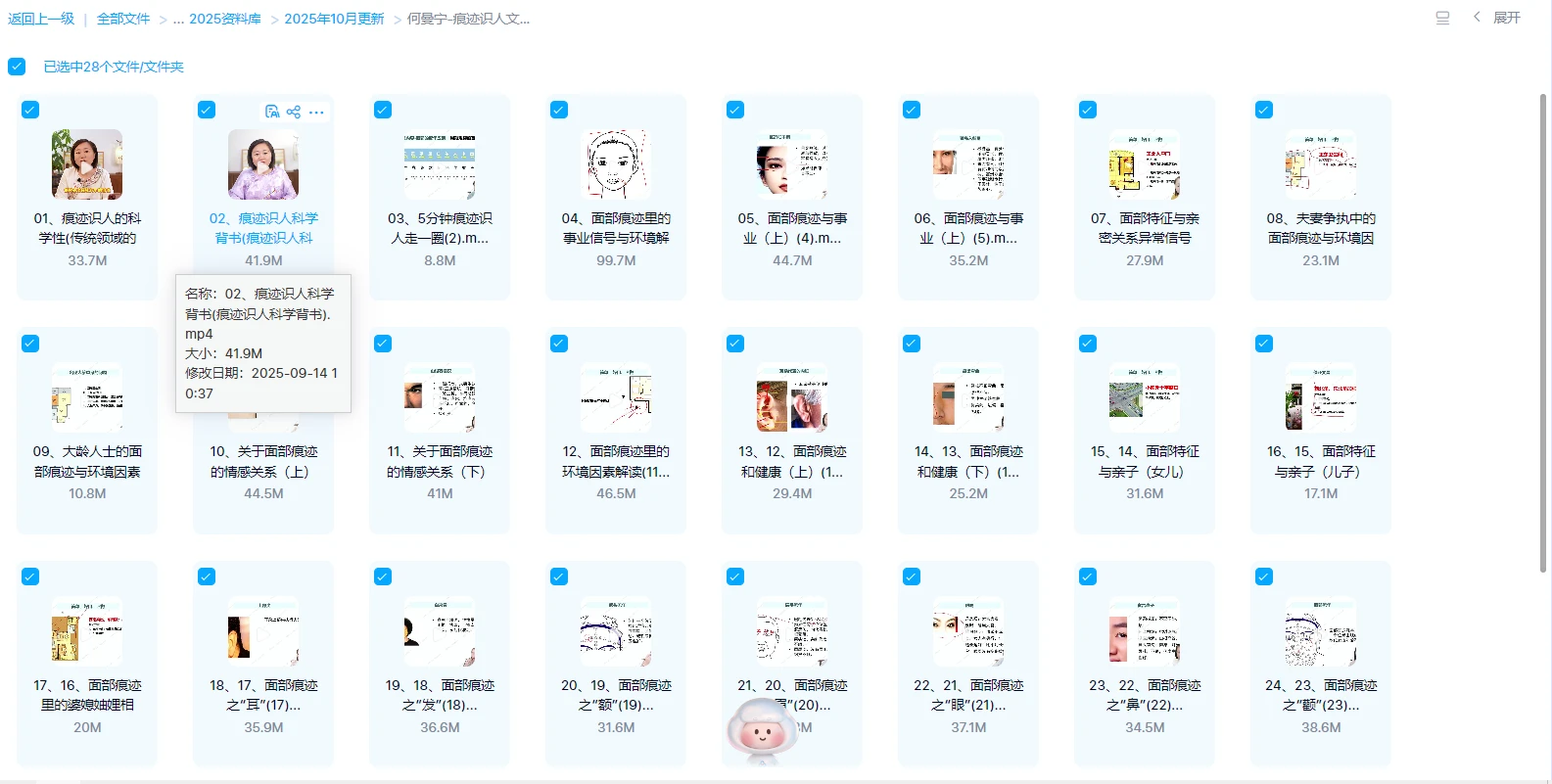Uncheck the checkbox on file 08 夫妻争执中的面部痕迹
The height and width of the screenshot is (784, 1552).
pyautogui.click(x=1264, y=110)
